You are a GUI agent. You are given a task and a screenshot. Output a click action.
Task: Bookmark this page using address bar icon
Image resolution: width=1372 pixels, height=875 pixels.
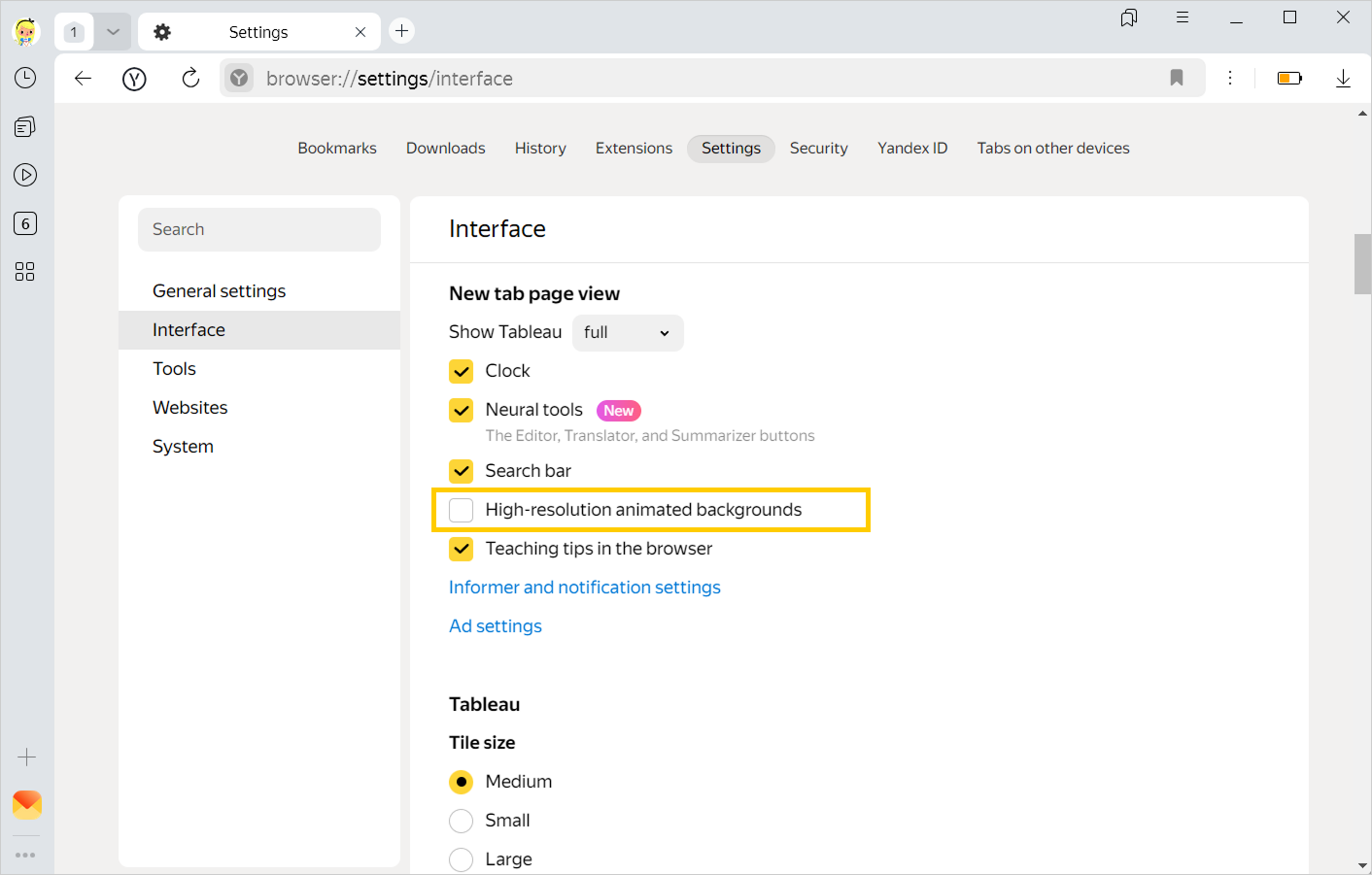pyautogui.click(x=1176, y=79)
